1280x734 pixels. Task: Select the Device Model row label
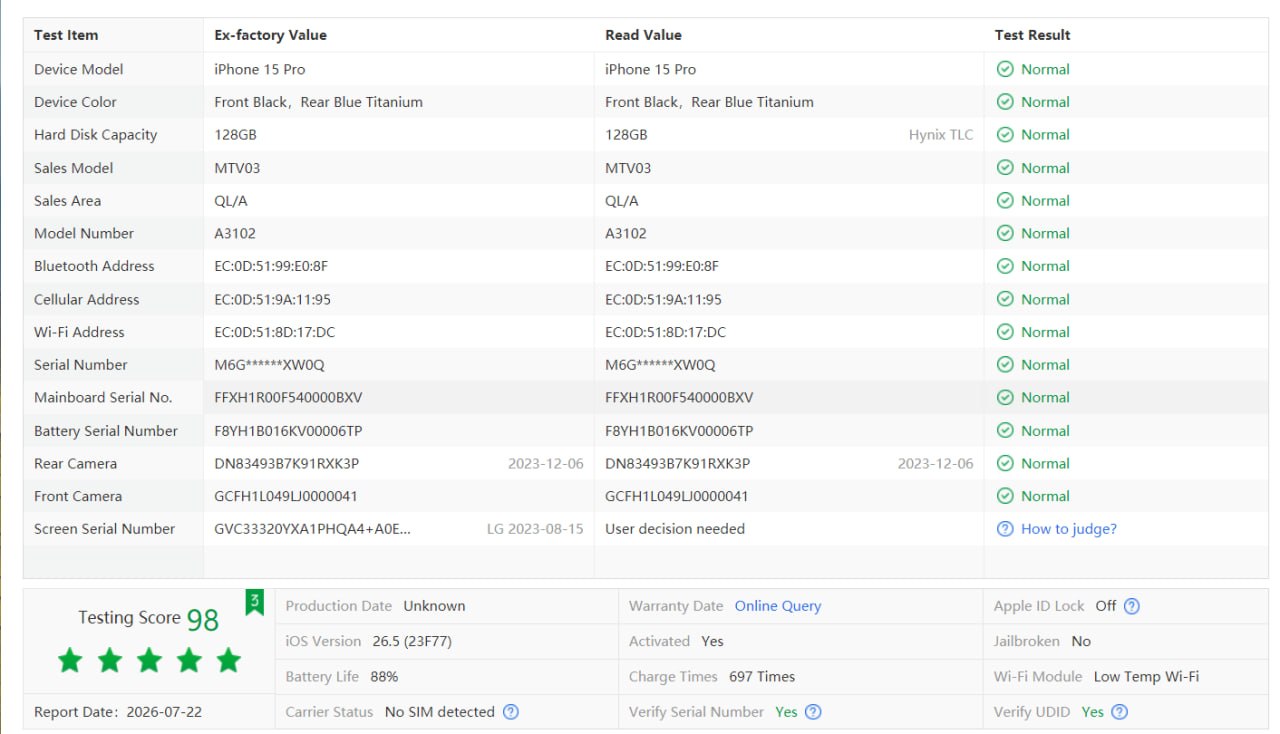coord(79,69)
